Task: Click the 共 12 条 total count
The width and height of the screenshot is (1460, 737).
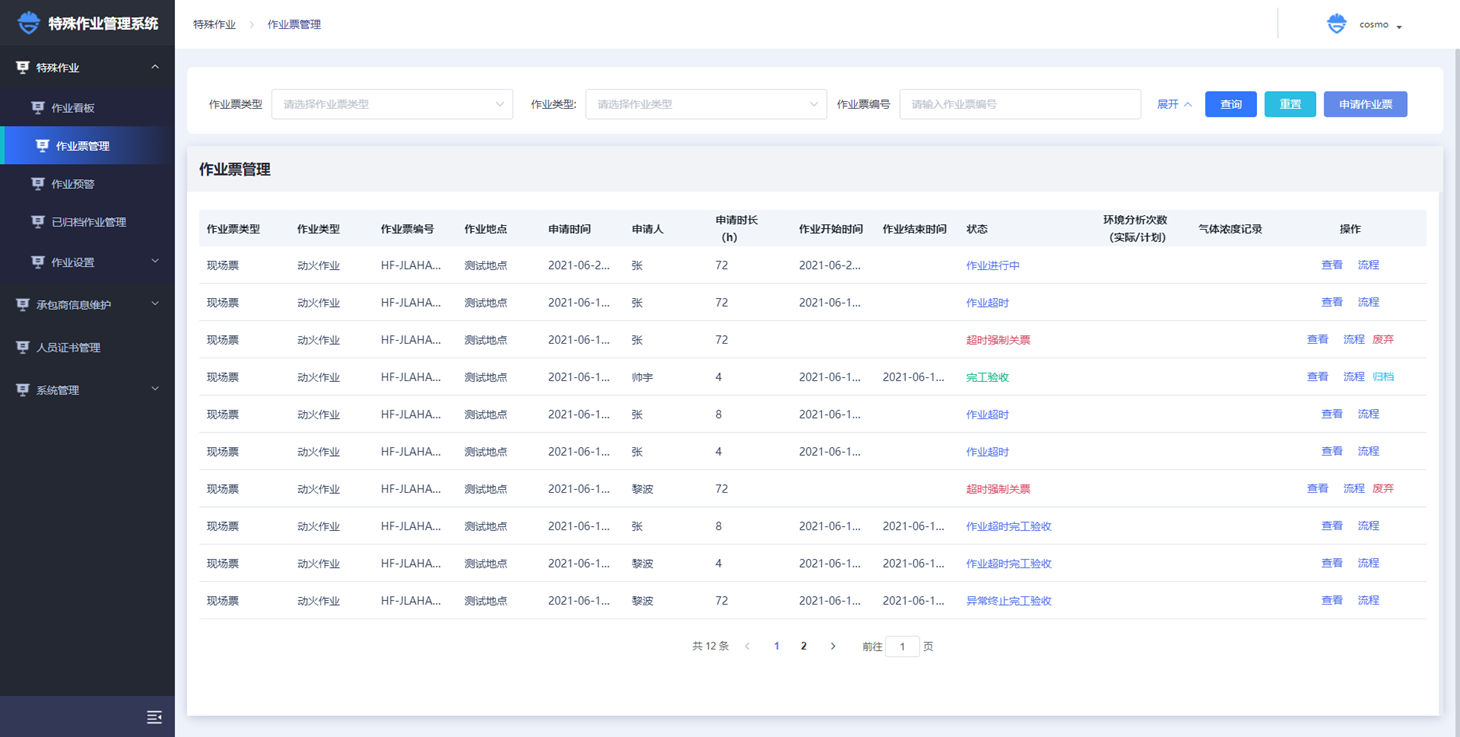Action: 711,647
